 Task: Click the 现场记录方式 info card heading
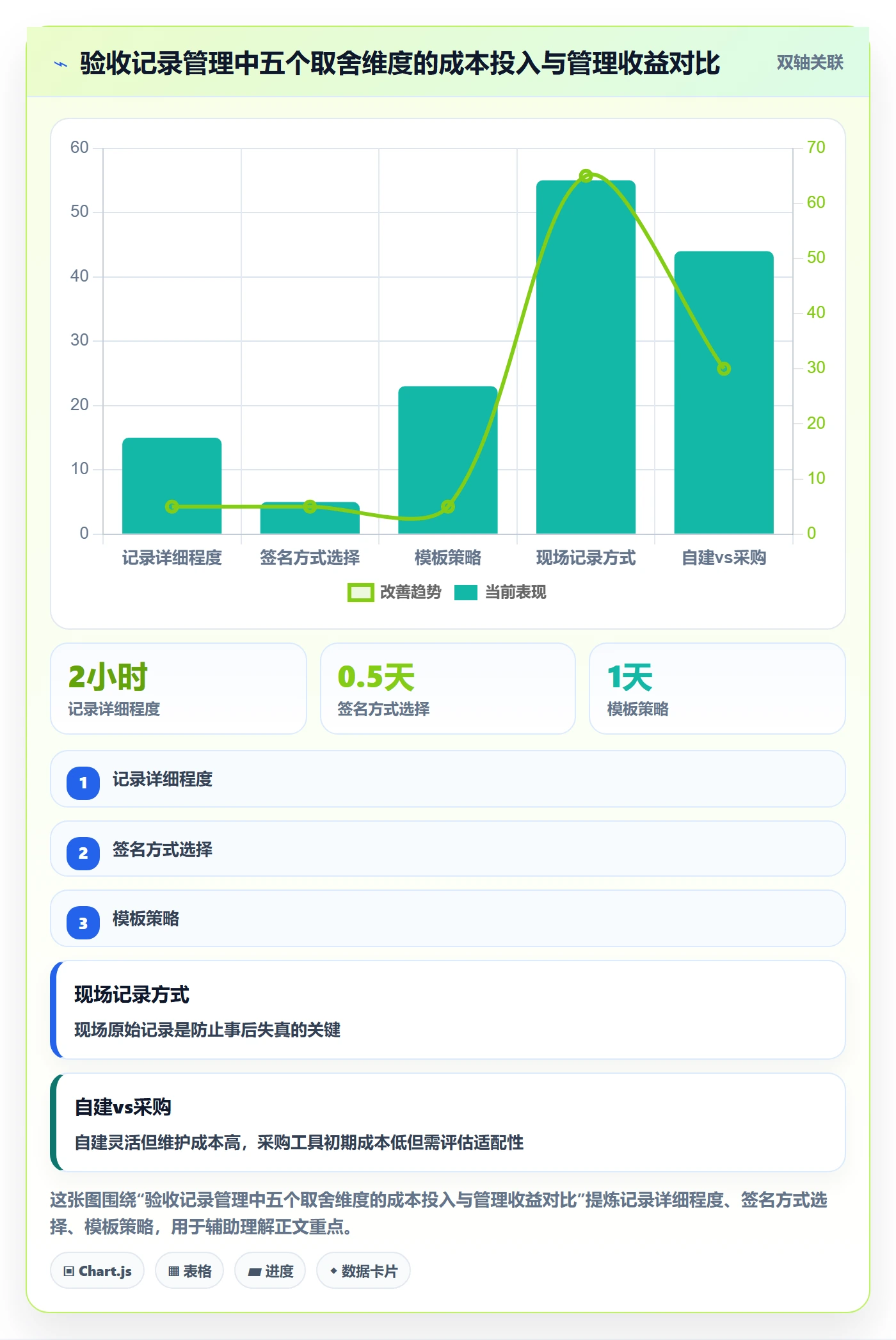click(132, 994)
